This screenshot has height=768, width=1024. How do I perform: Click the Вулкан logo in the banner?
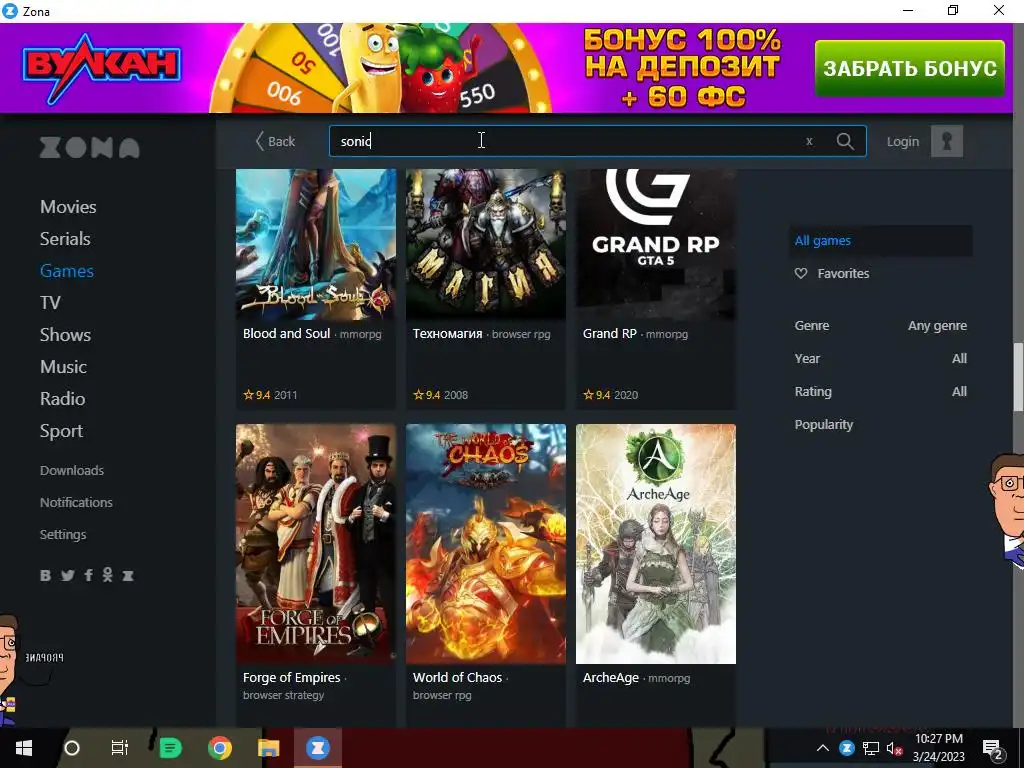tap(101, 68)
